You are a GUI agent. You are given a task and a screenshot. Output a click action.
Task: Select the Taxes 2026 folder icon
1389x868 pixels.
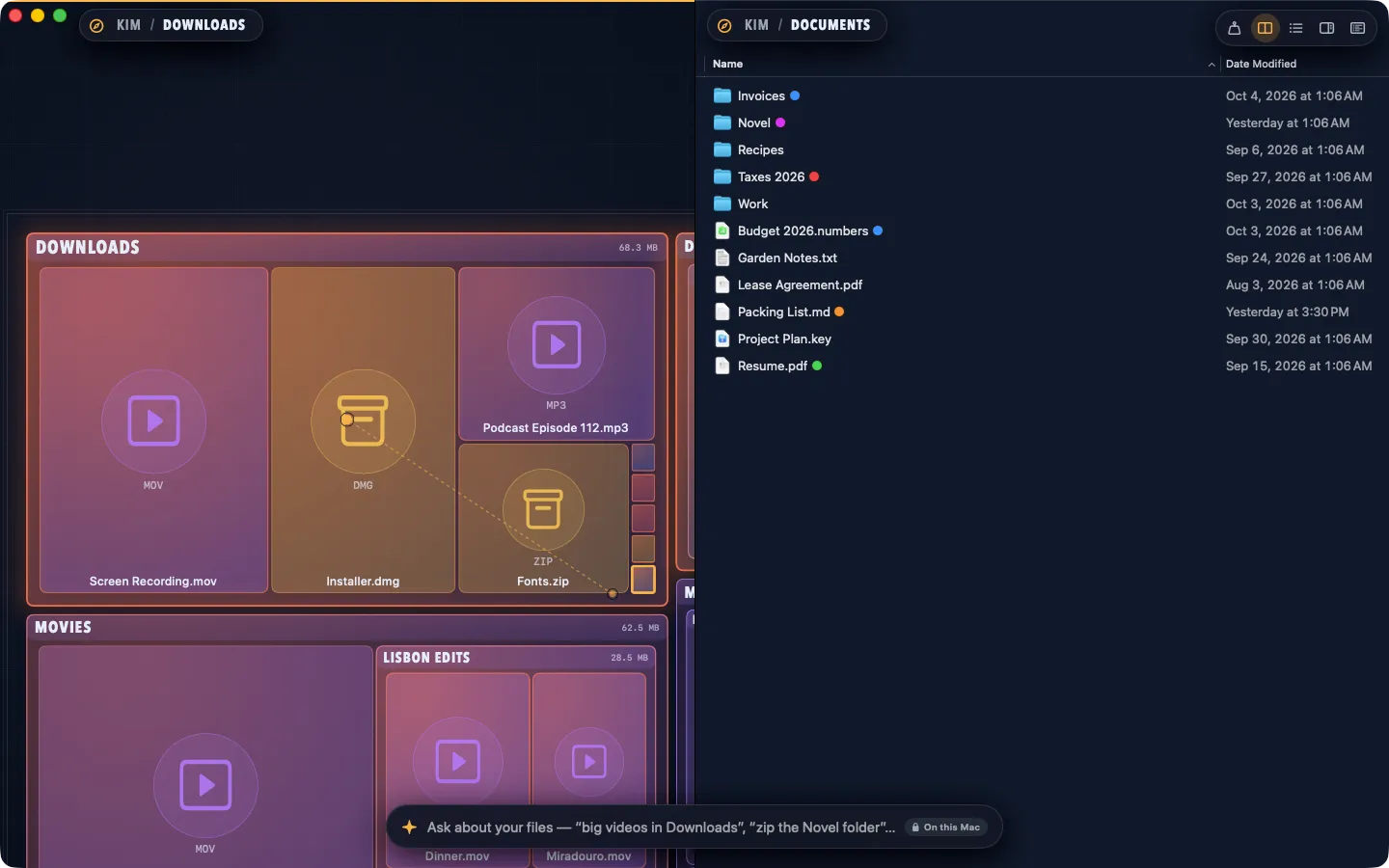(722, 176)
